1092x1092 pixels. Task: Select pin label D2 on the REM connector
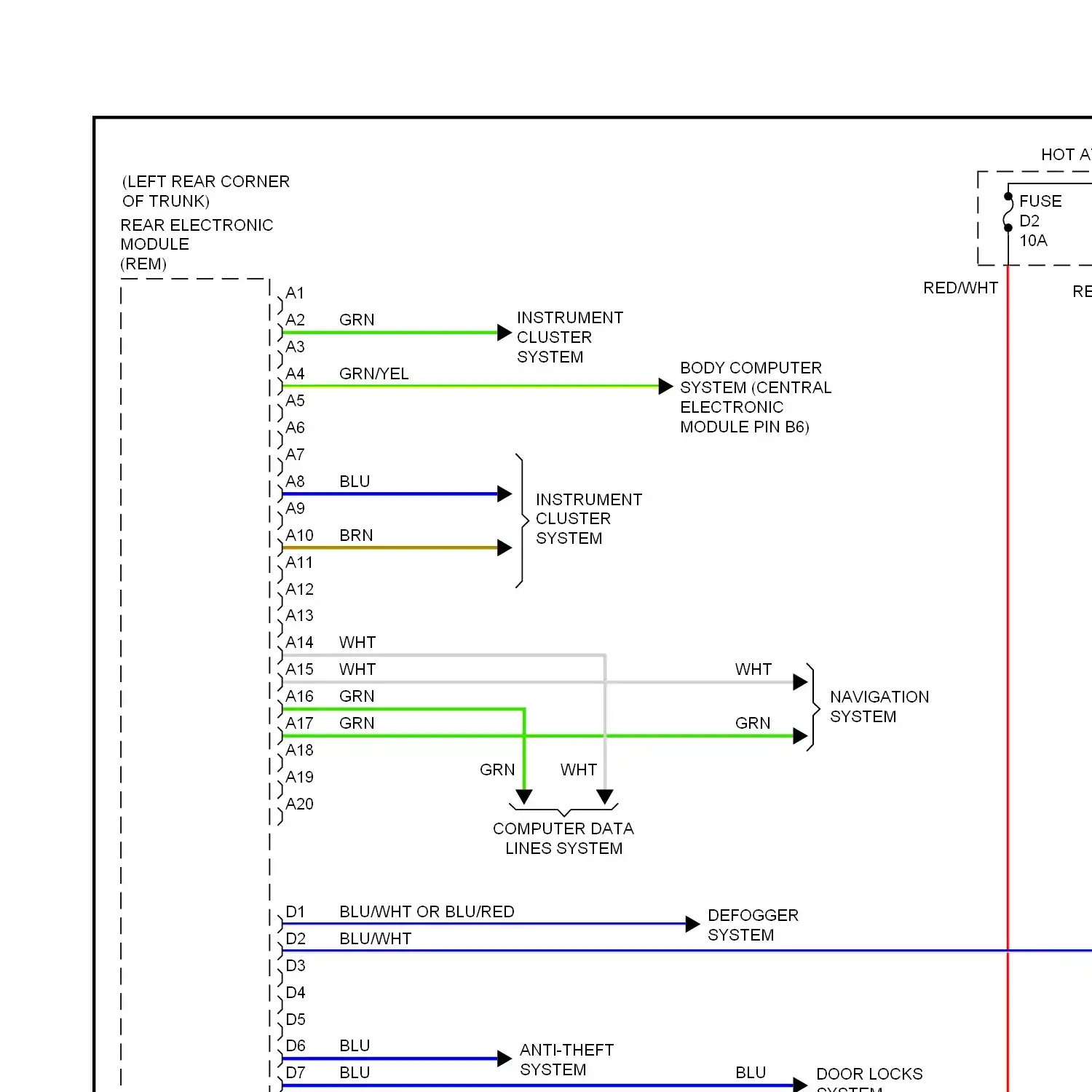click(296, 938)
